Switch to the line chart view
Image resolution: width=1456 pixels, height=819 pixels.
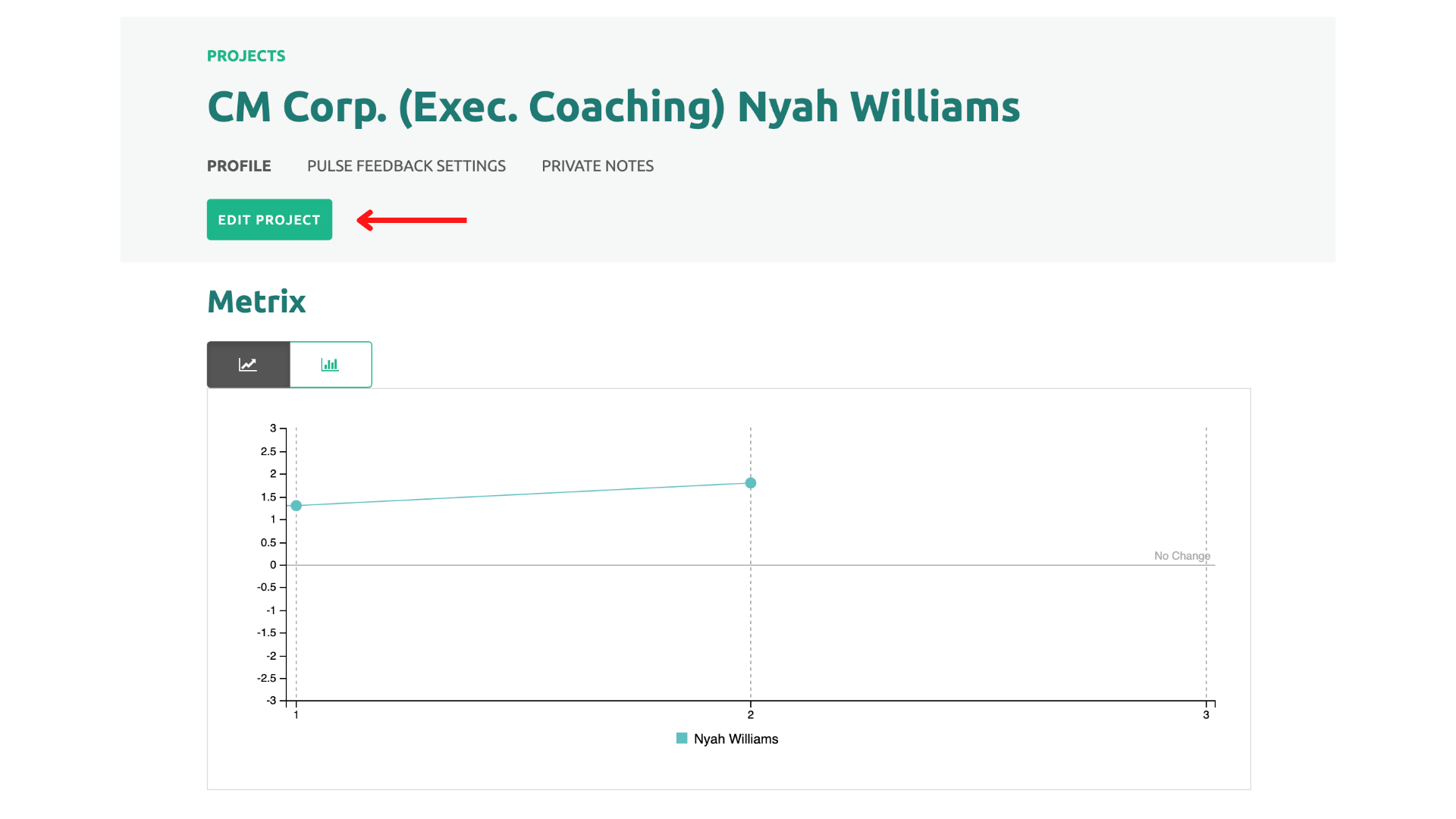coord(248,365)
